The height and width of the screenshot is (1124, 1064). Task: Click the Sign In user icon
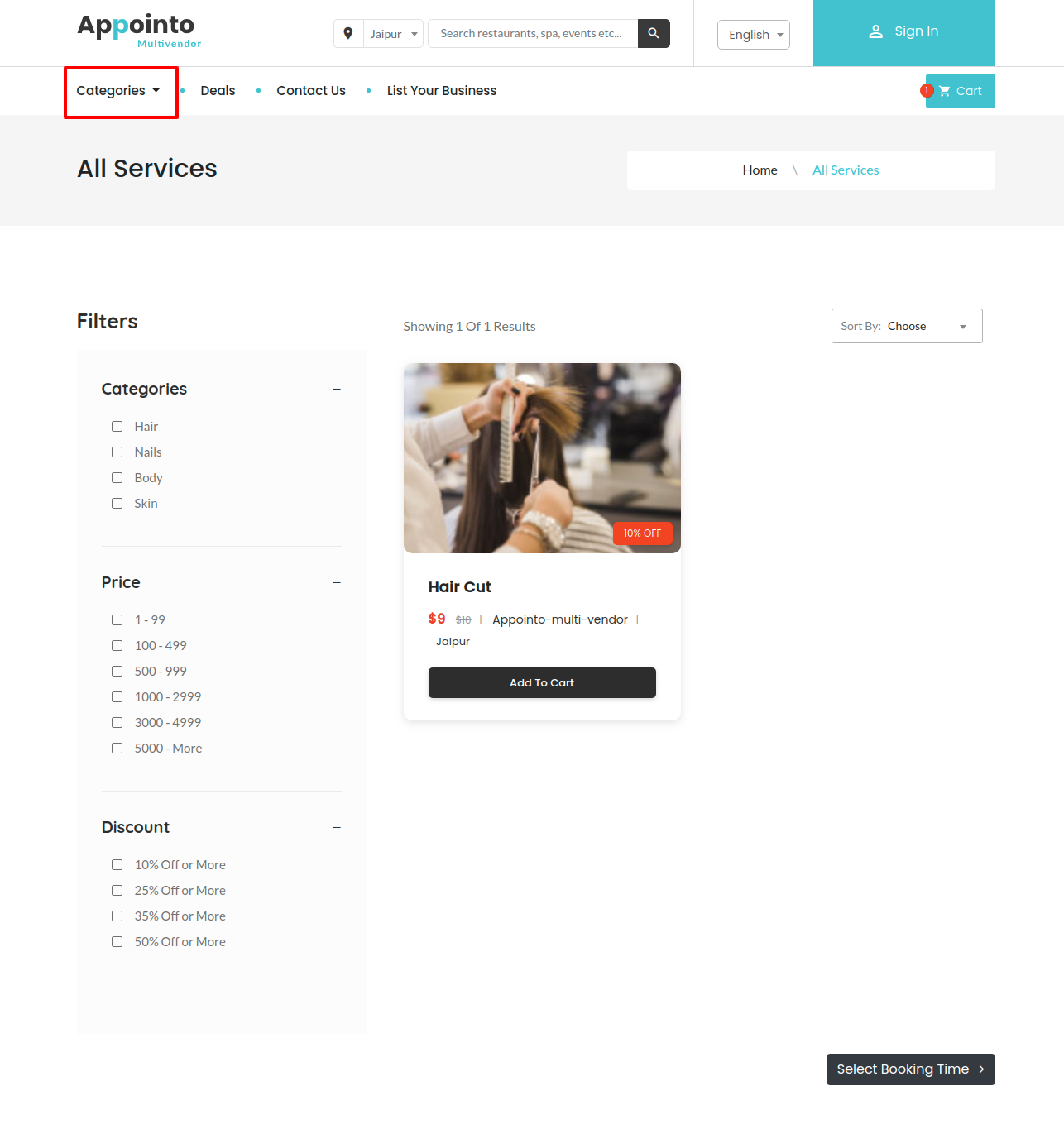(875, 31)
